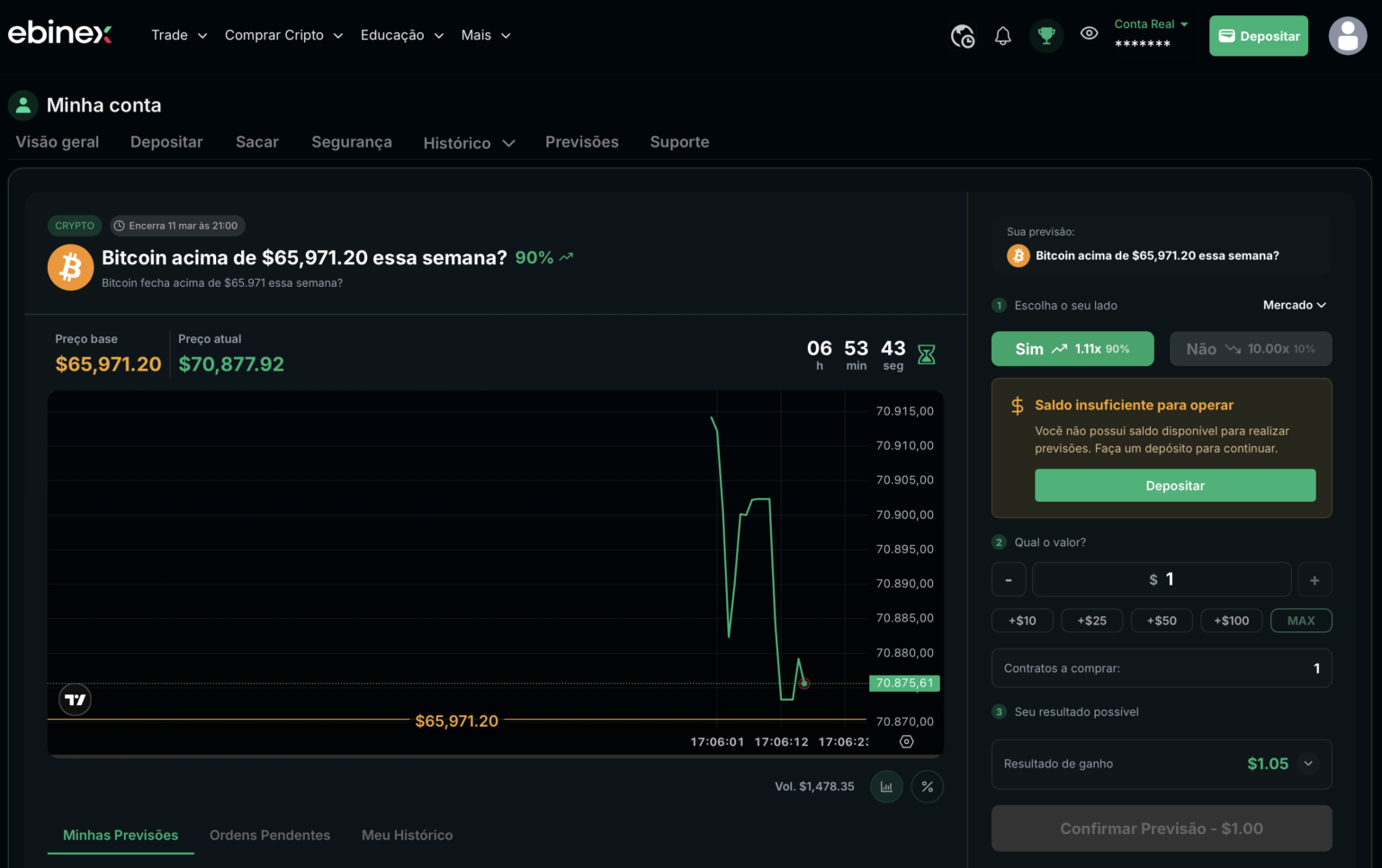Go to Visão geral tab
The image size is (1382, 868).
point(58,142)
